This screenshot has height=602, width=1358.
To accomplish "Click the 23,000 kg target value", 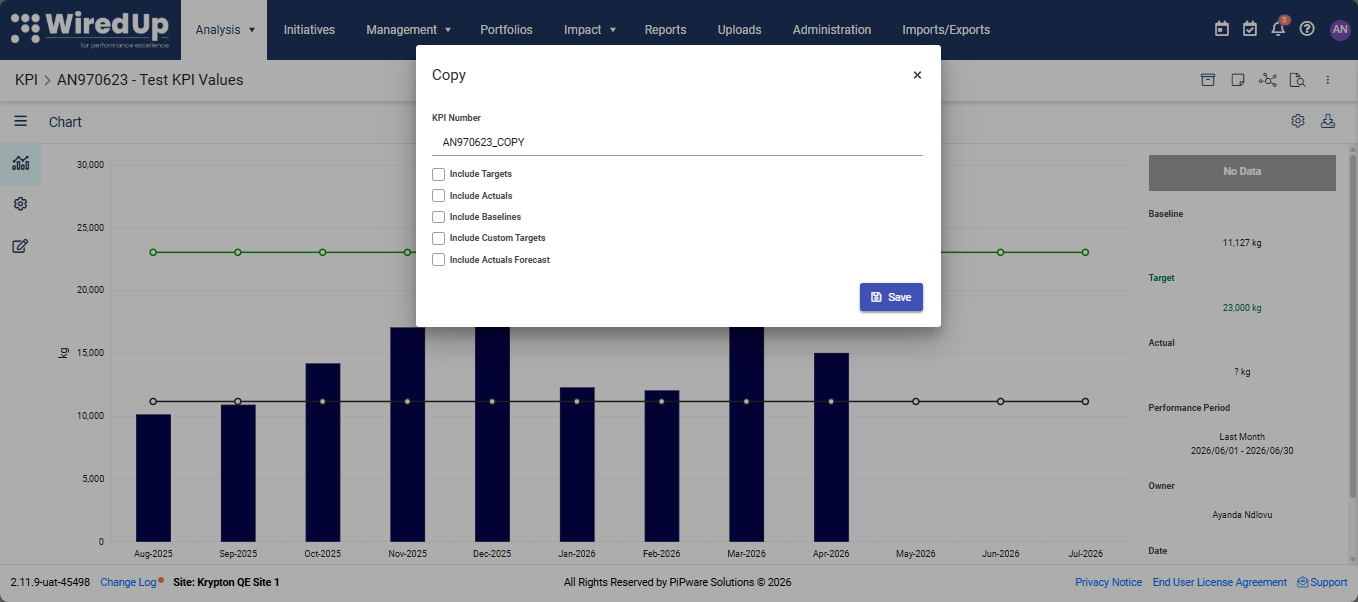I will (x=1242, y=308).
